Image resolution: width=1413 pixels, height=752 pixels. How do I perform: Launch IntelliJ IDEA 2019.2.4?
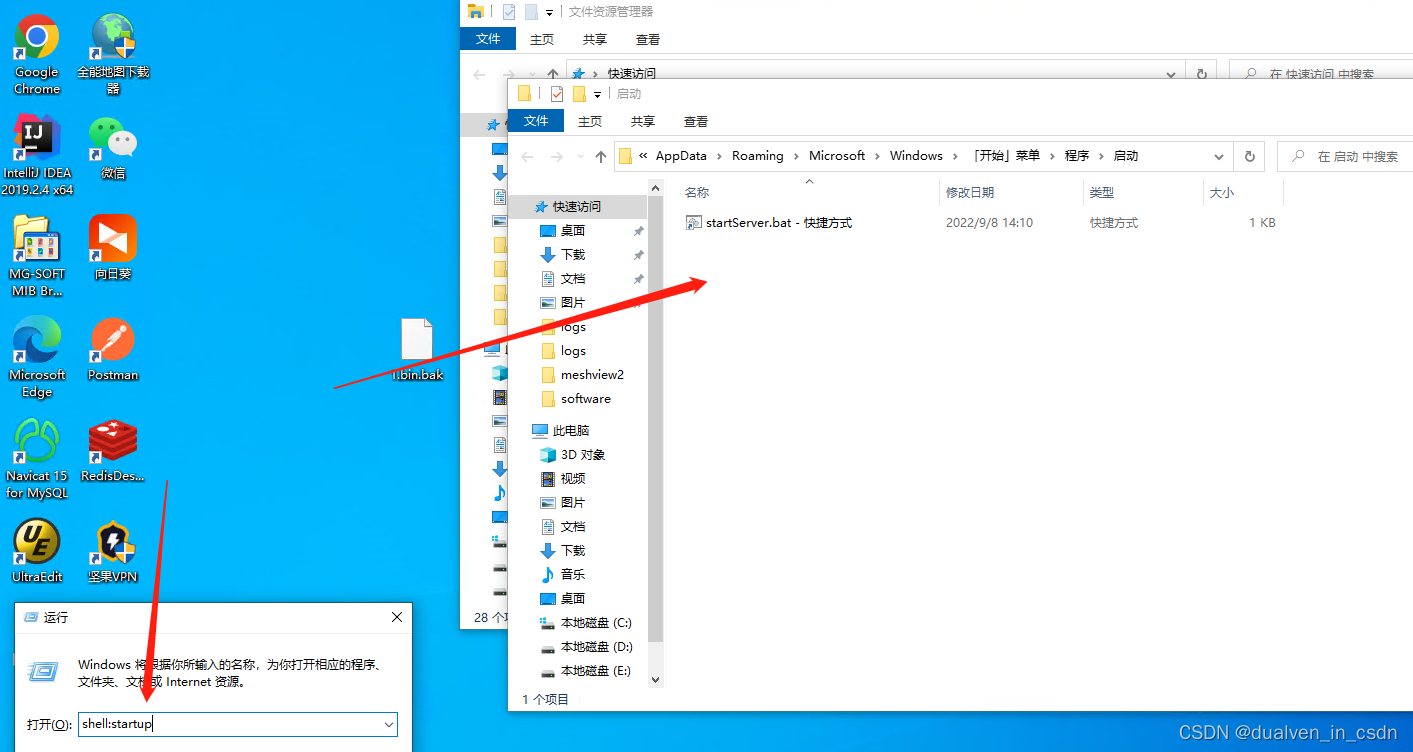point(37,140)
